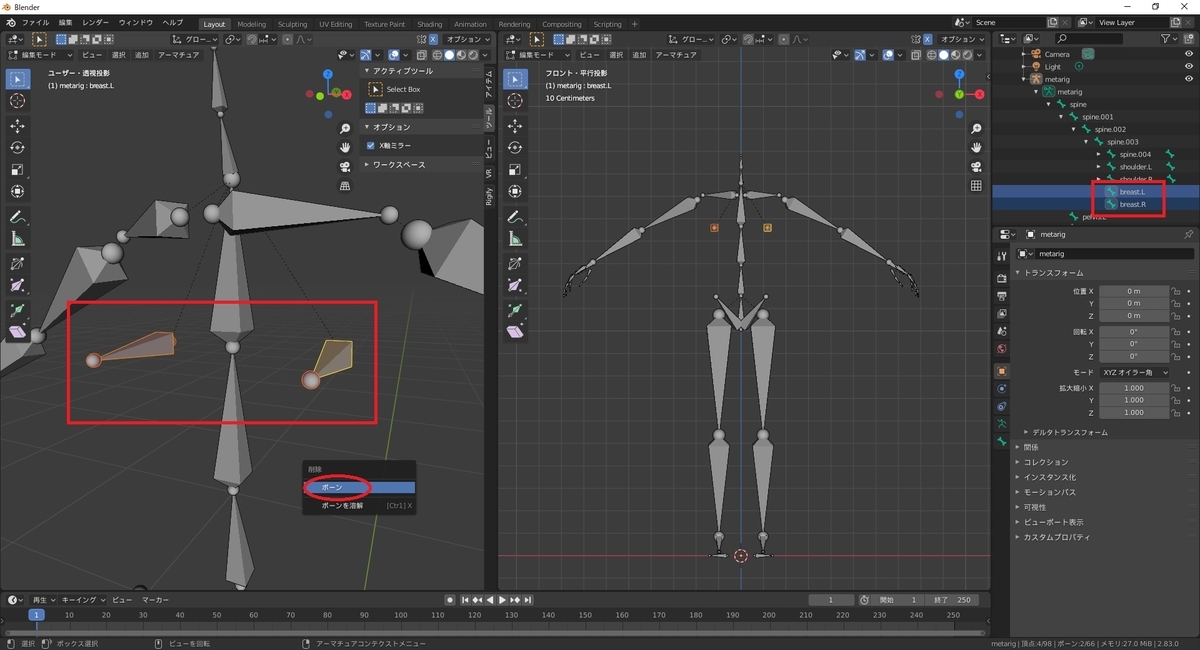
Task: Select the Move tool in left viewport
Action: (18, 126)
